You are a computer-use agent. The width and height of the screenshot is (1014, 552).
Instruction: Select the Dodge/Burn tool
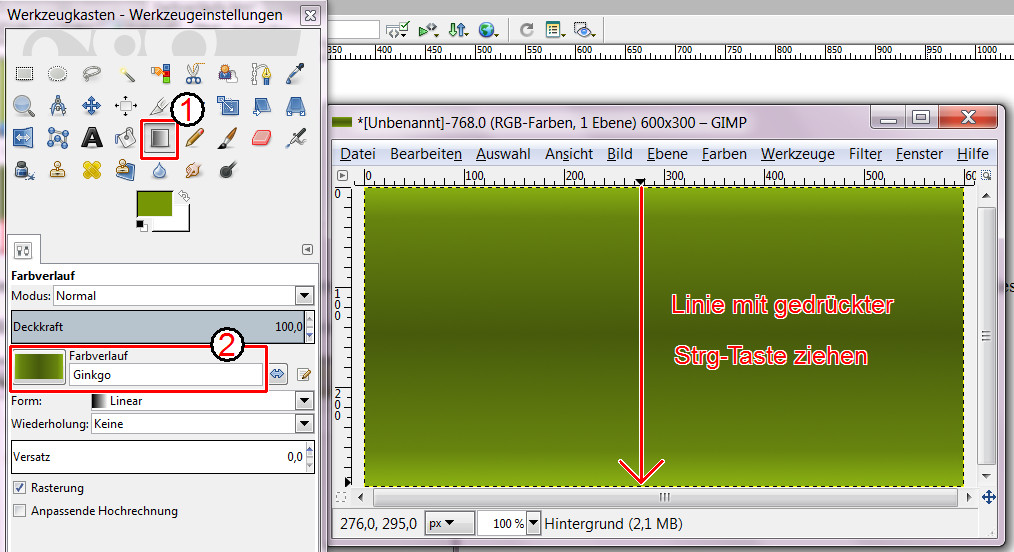pyautogui.click(x=228, y=170)
